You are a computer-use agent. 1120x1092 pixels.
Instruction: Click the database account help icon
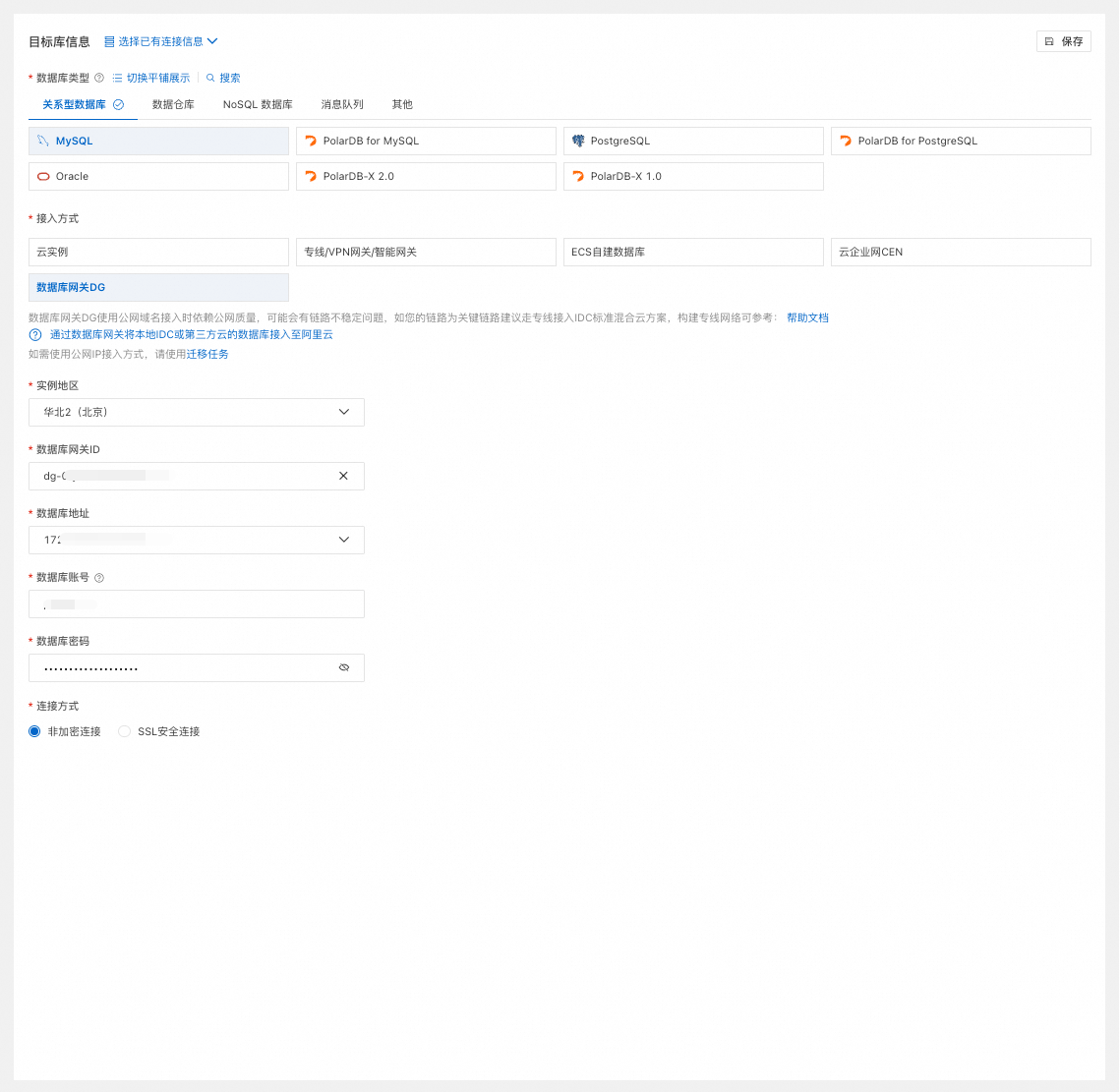point(99,578)
